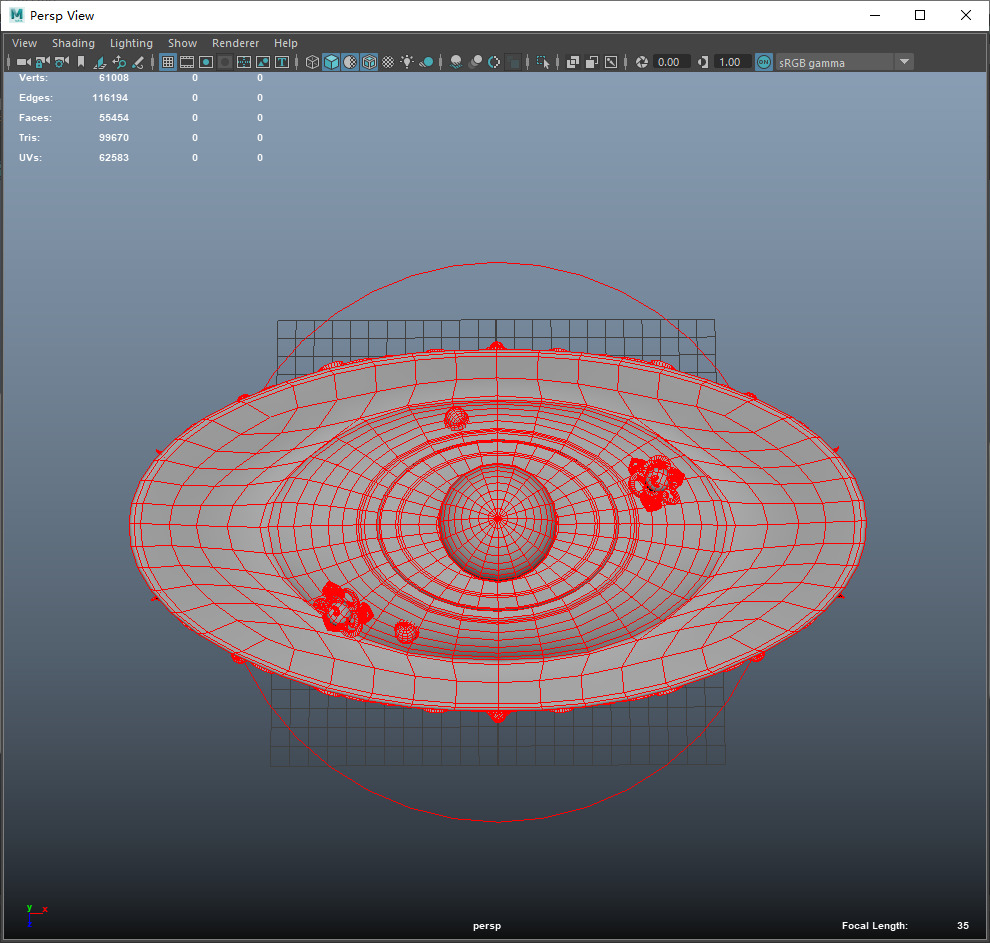
Task: Open the Shading menu
Action: (x=73, y=43)
